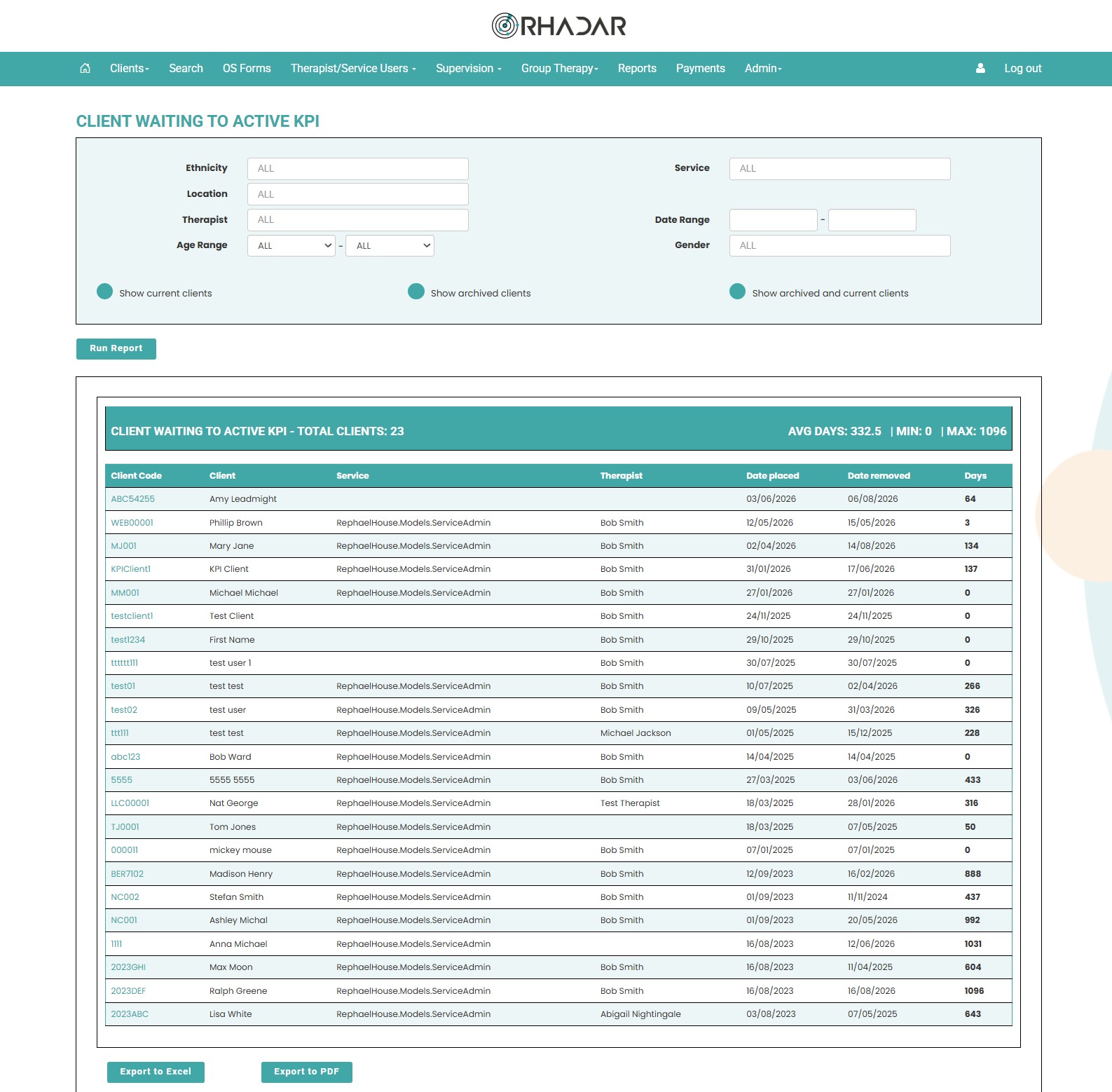Click the Therapist column header

click(x=621, y=475)
